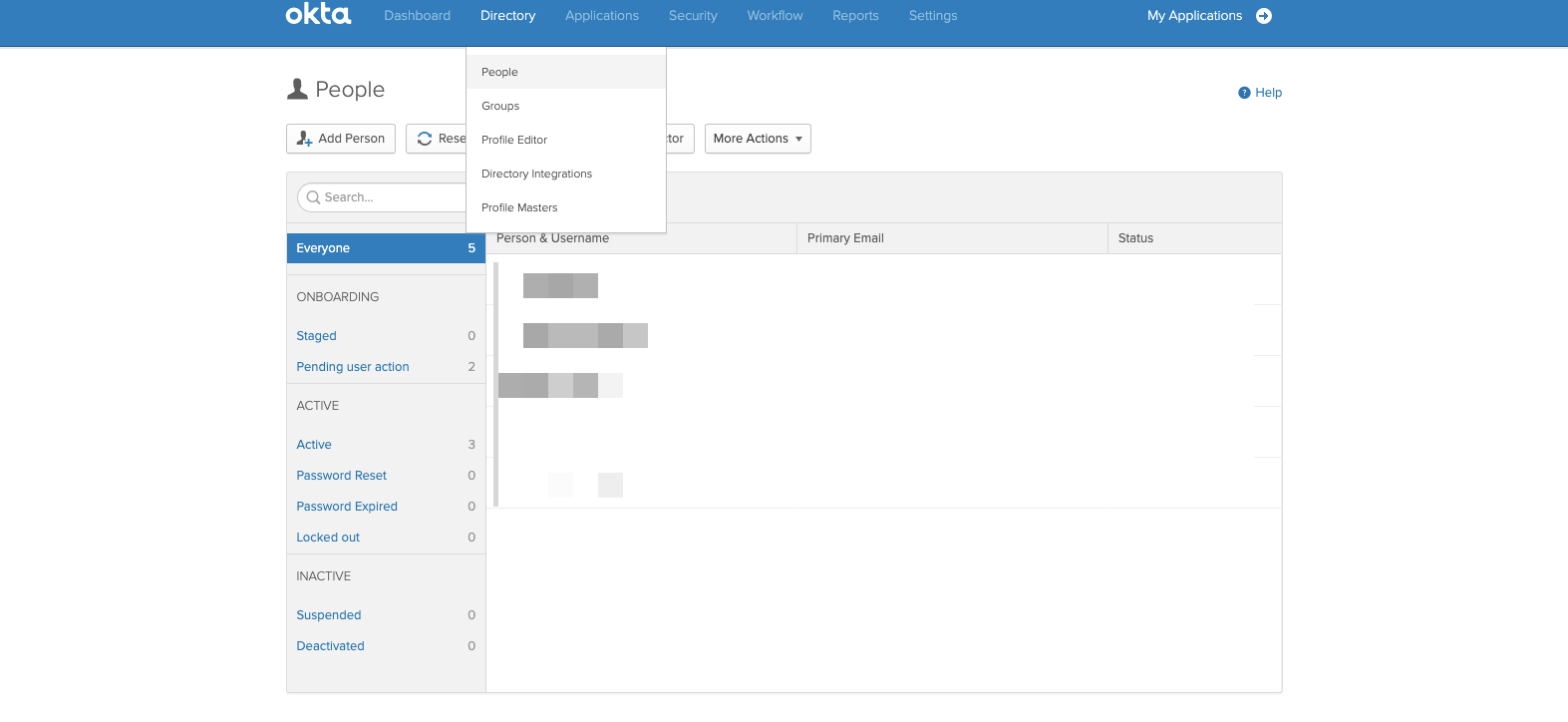This screenshot has height=722, width=1568.
Task: Click the Add Person icon
Action: point(305,139)
